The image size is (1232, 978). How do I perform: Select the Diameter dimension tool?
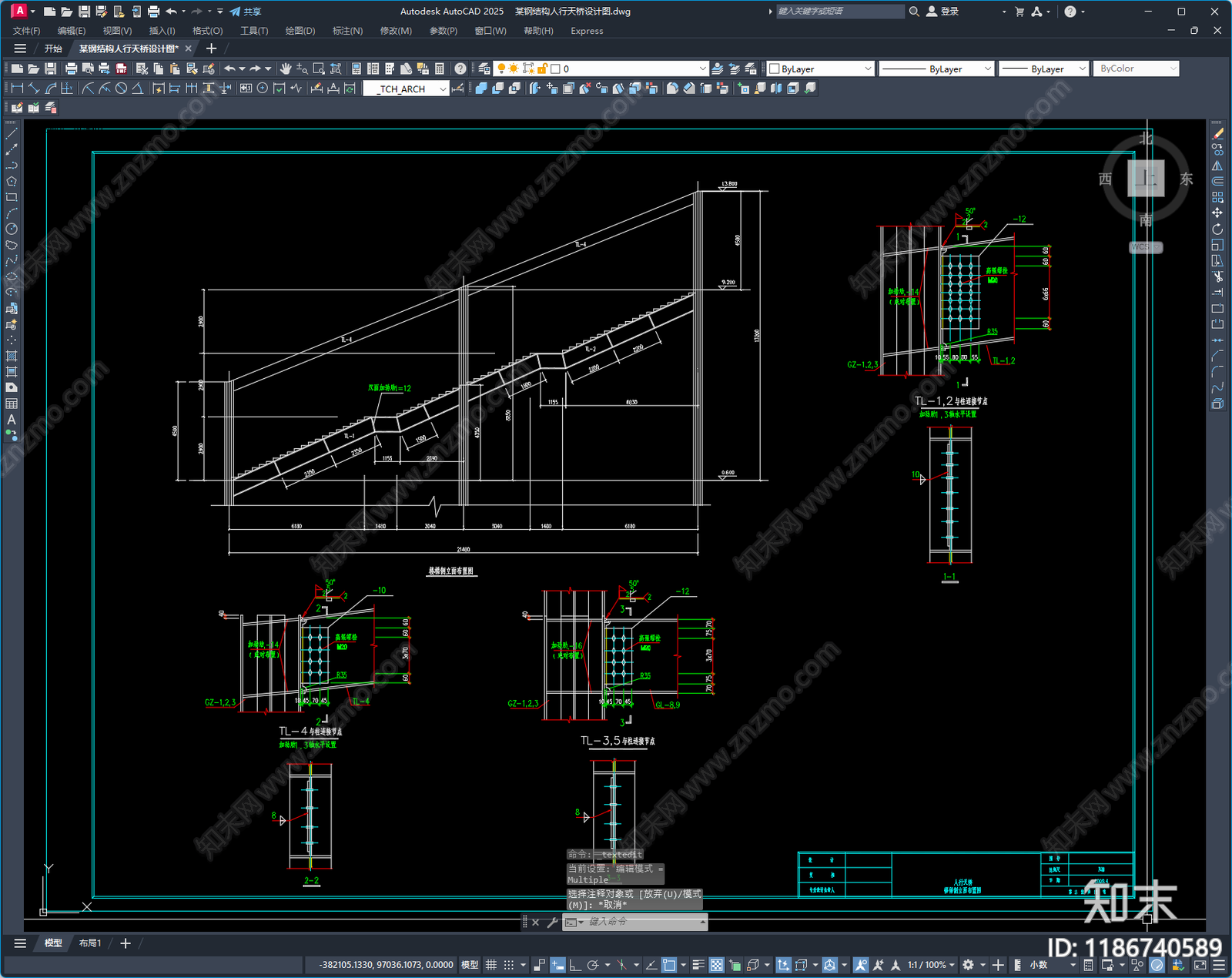pos(121,89)
